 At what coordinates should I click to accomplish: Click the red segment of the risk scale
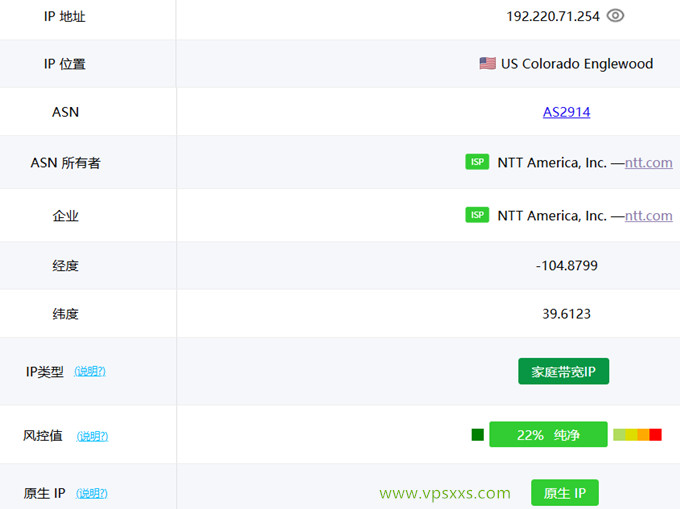tap(655, 434)
